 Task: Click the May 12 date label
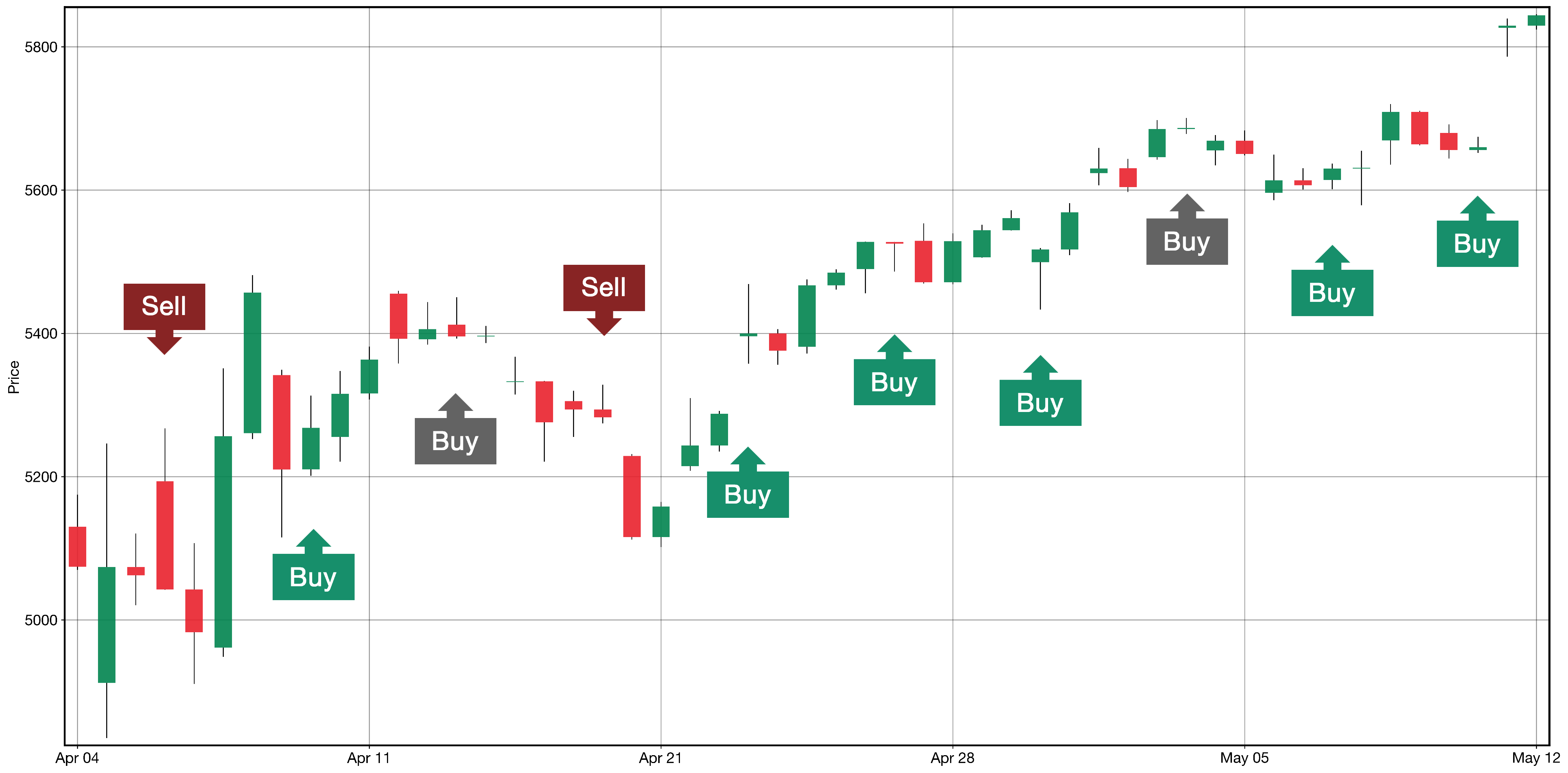1536,758
